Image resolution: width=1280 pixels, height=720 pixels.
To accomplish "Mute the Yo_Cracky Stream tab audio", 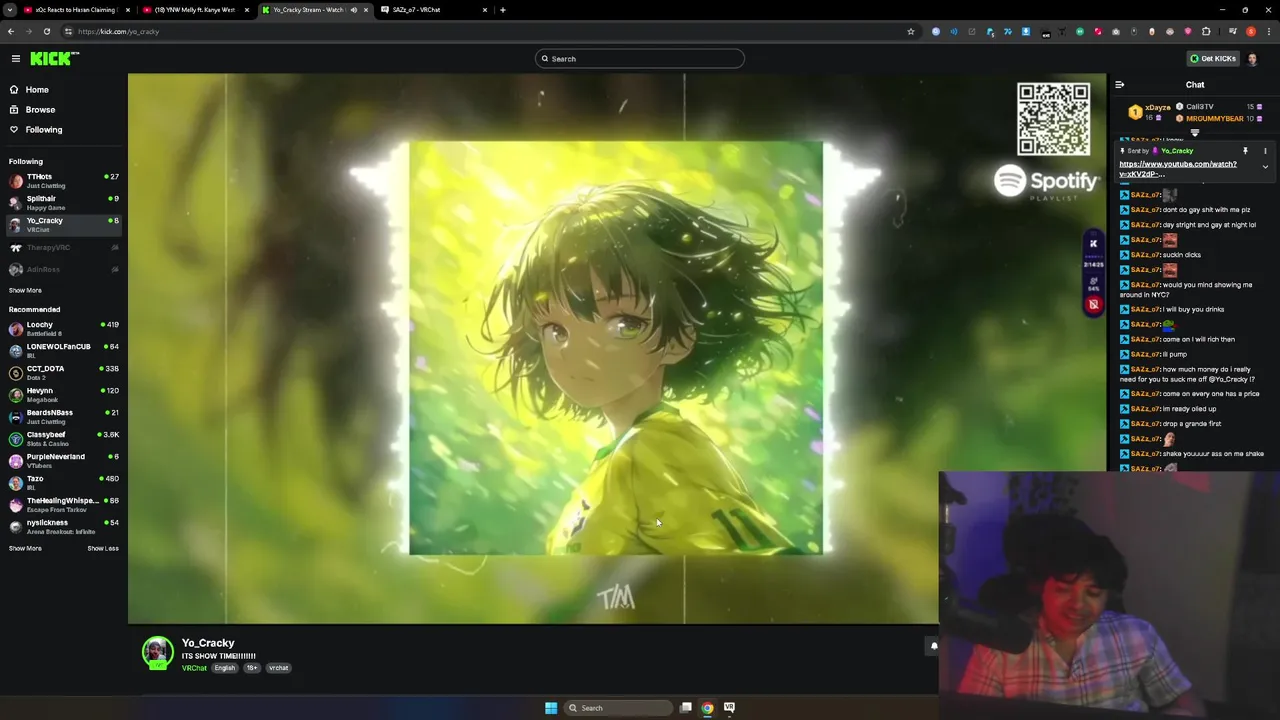I will [353, 10].
